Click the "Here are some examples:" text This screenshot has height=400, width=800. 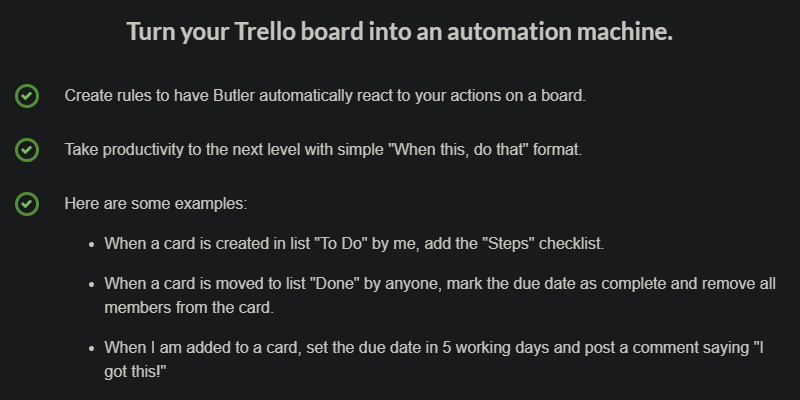pyautogui.click(x=156, y=204)
